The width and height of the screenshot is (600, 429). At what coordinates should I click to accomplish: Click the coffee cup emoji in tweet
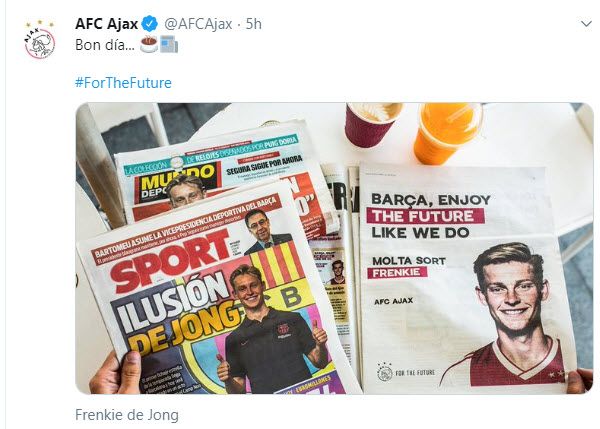pos(148,45)
